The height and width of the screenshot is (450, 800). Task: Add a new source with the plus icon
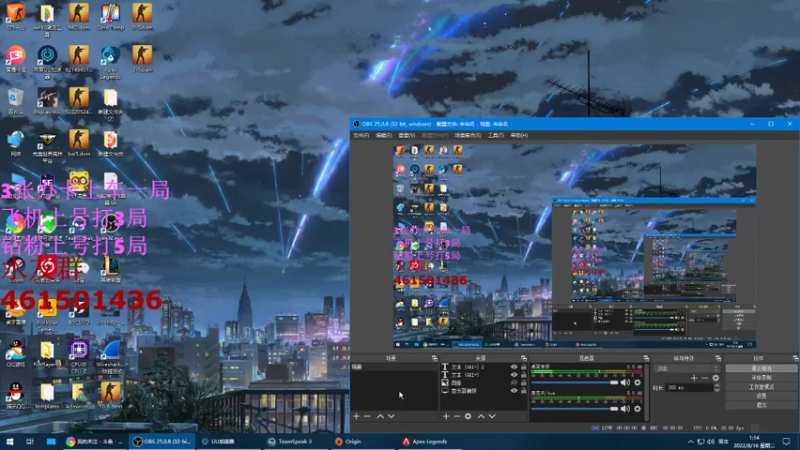coord(446,416)
